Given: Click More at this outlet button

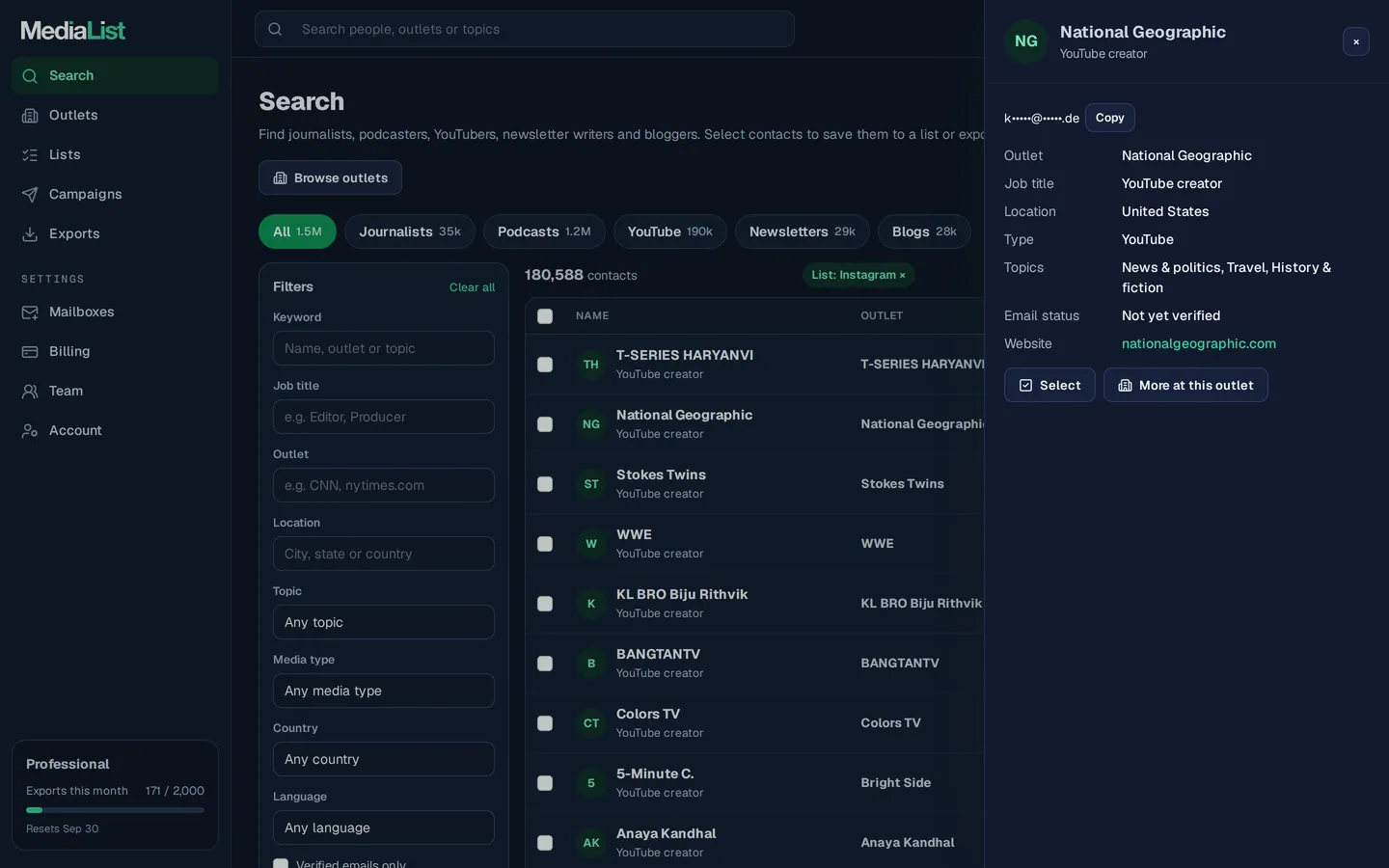Looking at the screenshot, I should (1185, 385).
